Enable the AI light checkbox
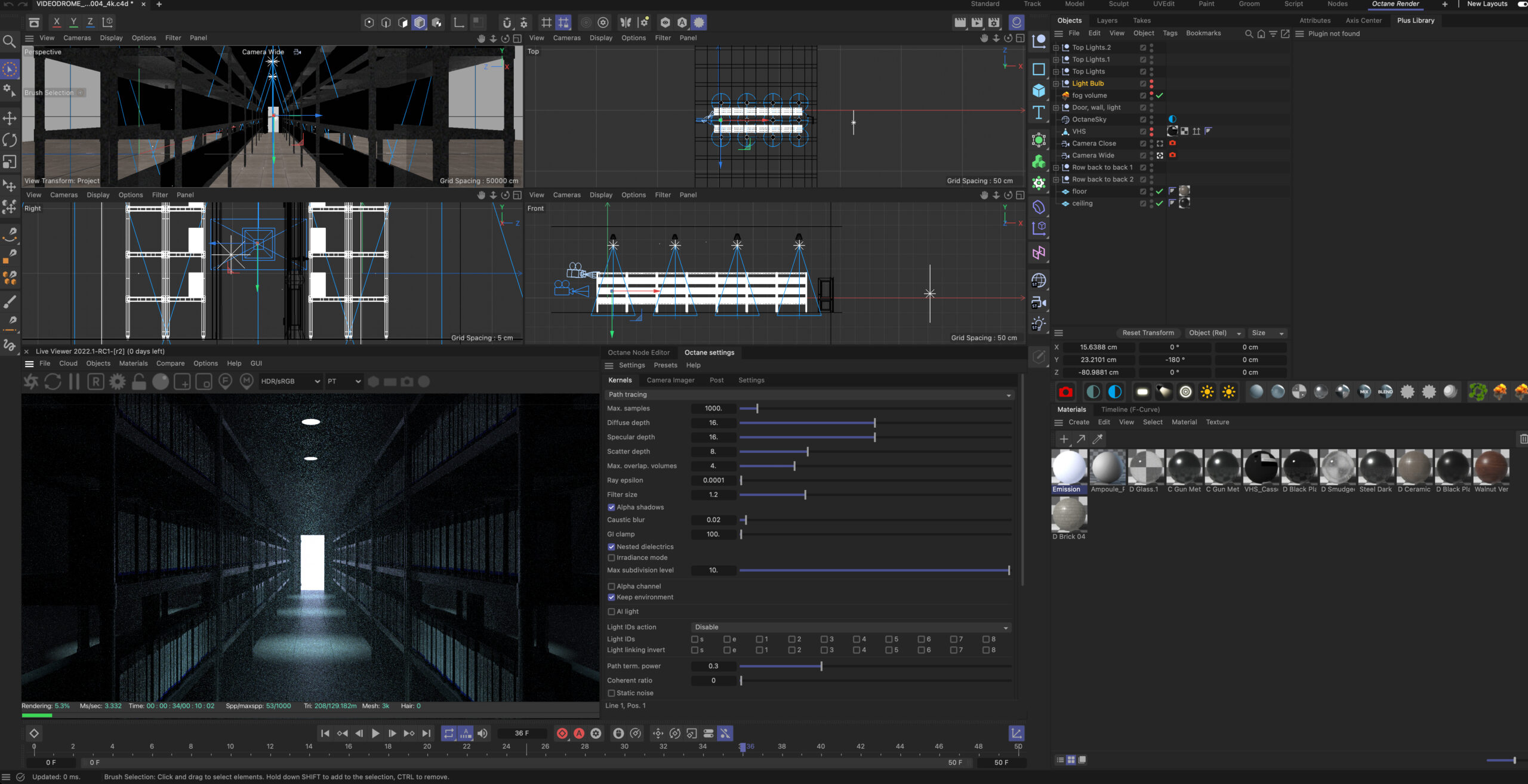 611,612
